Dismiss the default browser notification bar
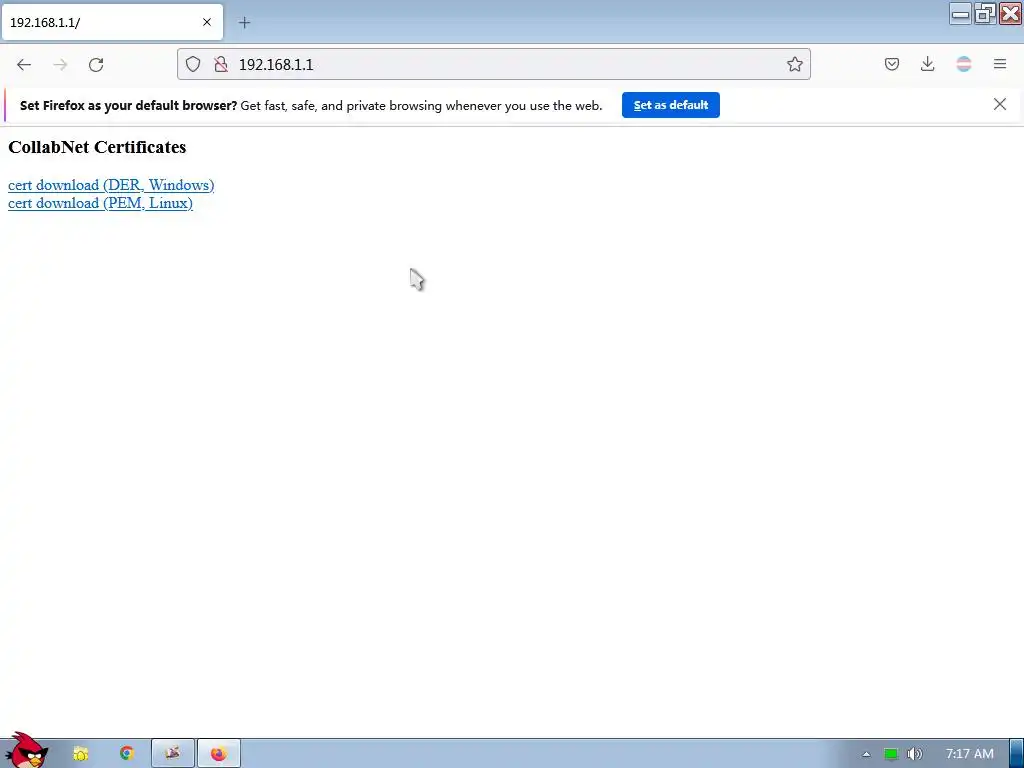 1000,104
